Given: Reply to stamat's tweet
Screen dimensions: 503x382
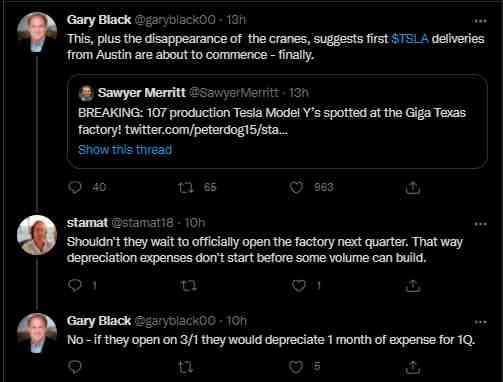Looking at the screenshot, I should click(75, 285).
